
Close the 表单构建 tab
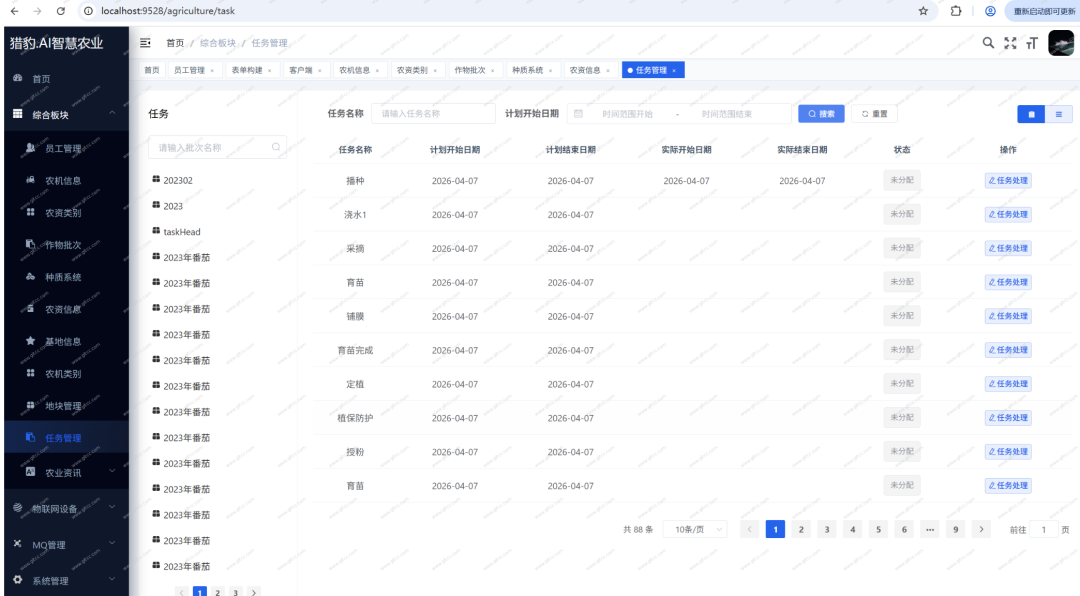point(269,70)
